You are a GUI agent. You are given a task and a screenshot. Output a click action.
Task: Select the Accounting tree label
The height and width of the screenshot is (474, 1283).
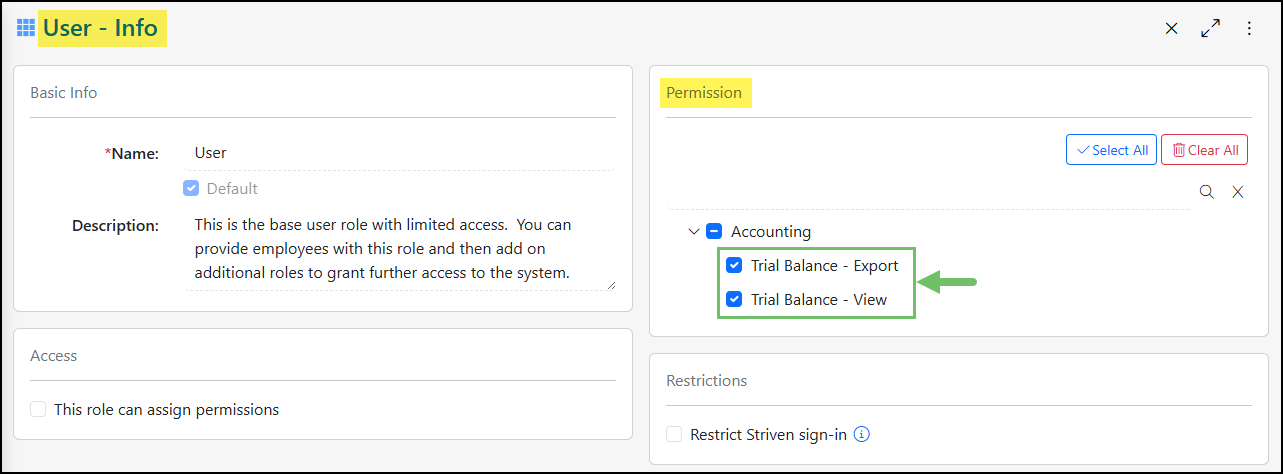coord(771,231)
